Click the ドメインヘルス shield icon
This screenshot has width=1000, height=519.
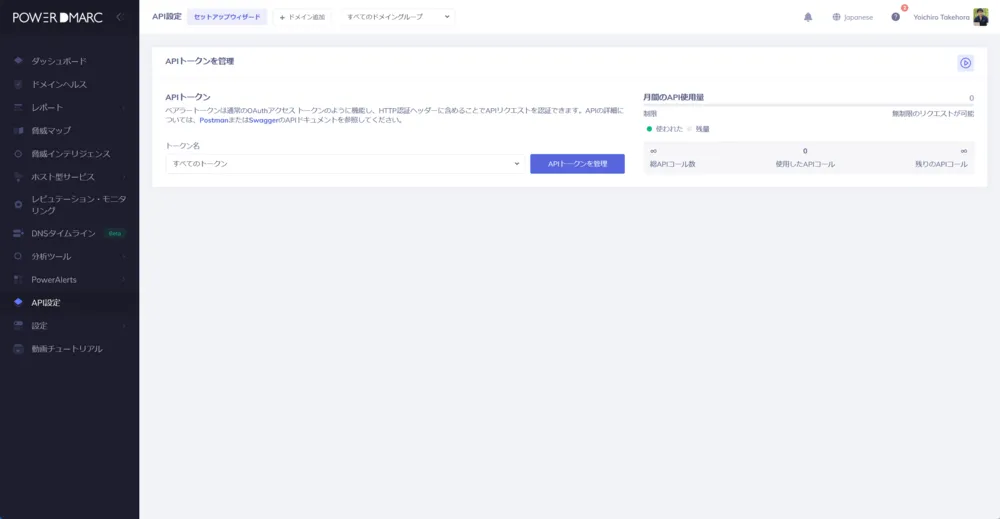coord(18,84)
